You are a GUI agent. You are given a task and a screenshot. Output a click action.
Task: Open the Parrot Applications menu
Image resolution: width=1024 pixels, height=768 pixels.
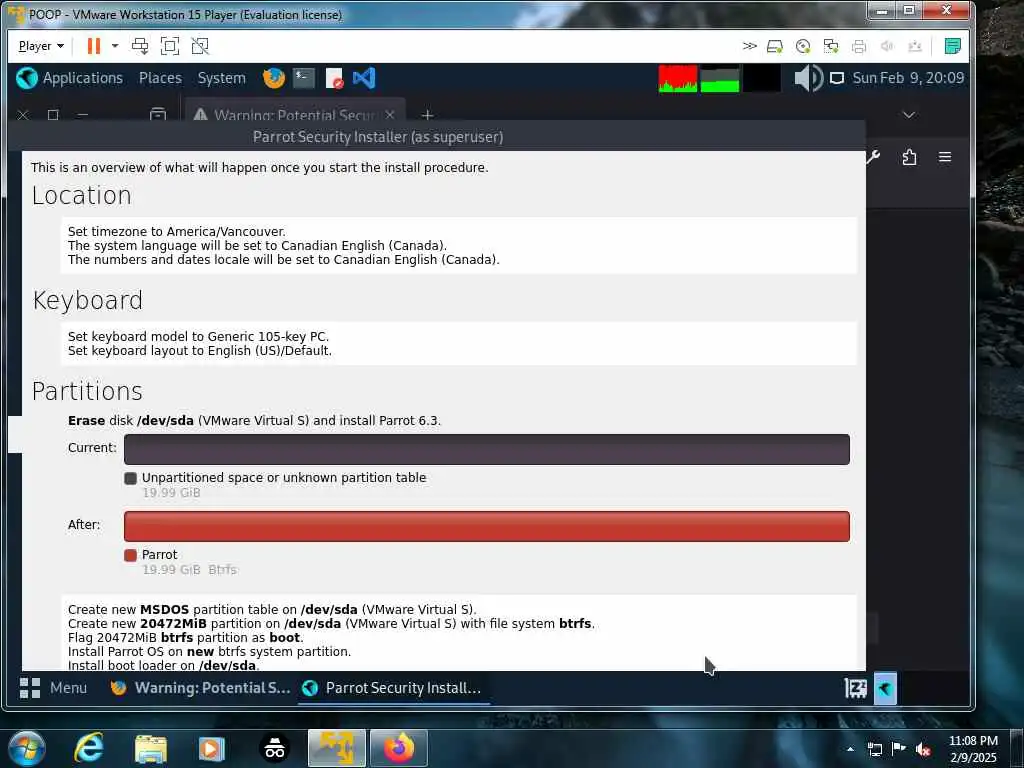70,78
